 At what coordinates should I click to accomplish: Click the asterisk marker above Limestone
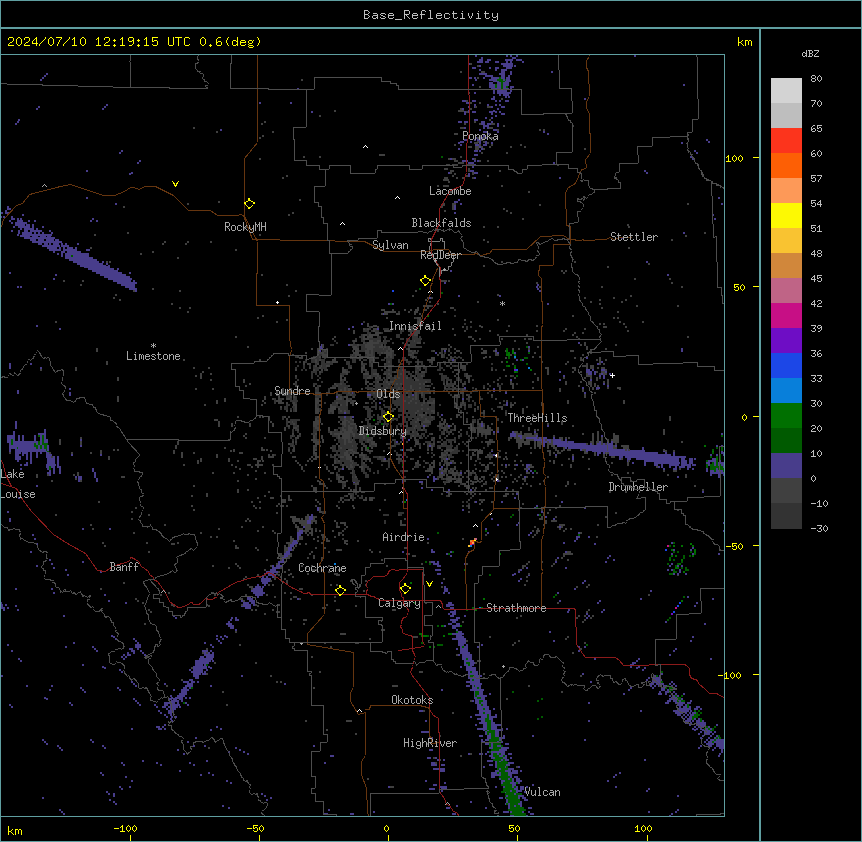coord(153,346)
